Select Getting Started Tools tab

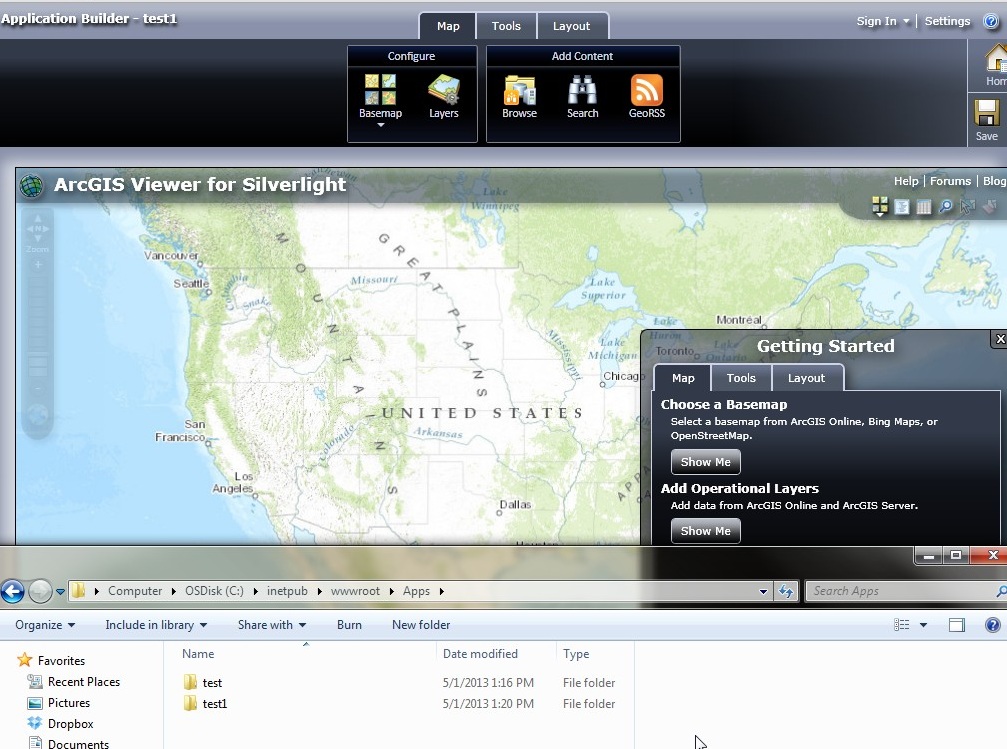tap(741, 378)
